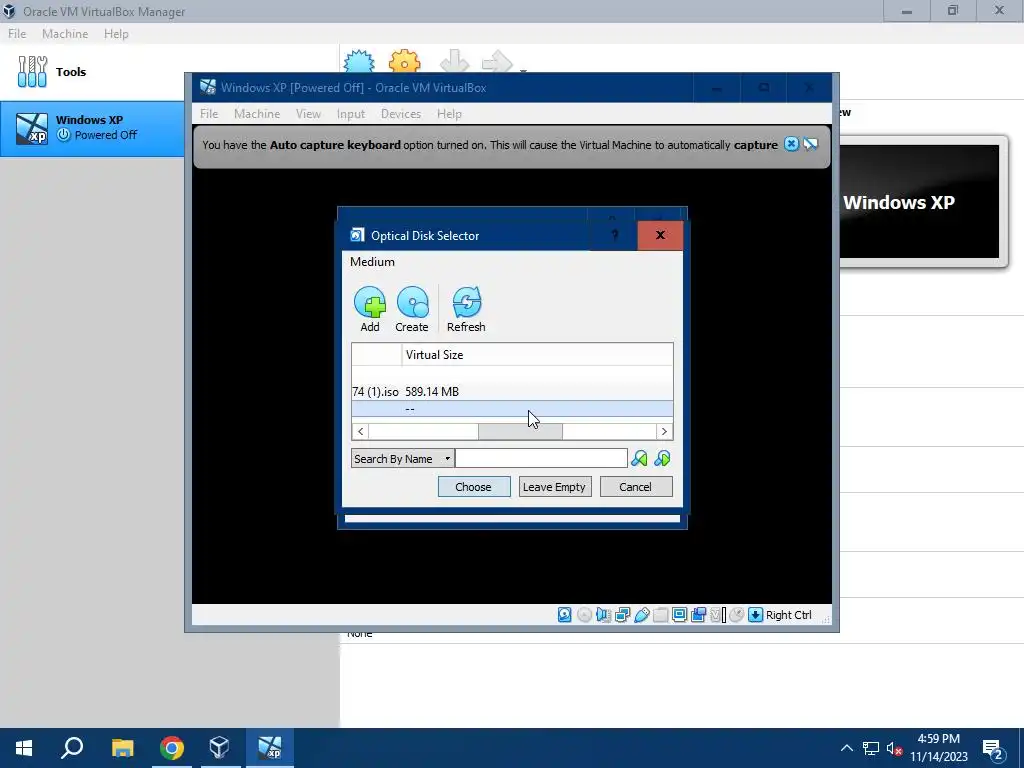Open Machine menu in VirtualBox Manager

(65, 33)
